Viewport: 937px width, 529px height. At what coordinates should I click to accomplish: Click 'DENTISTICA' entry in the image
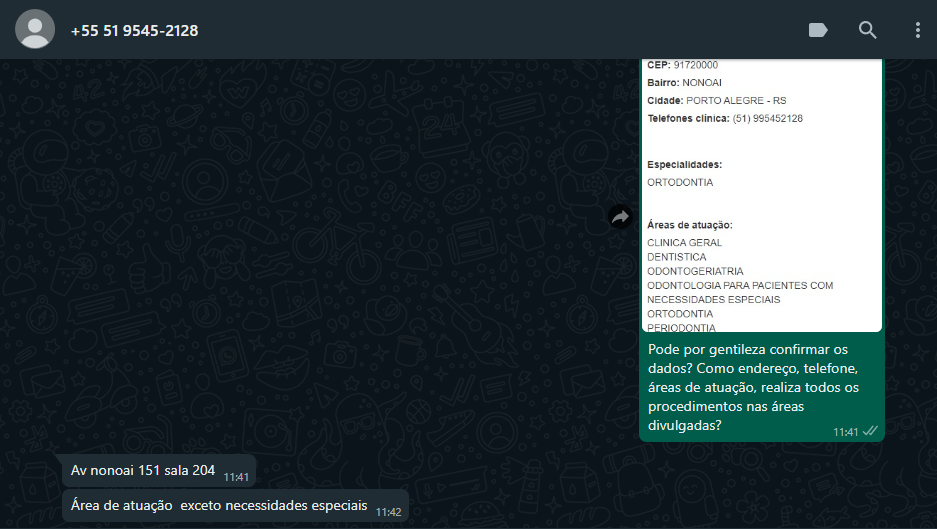pos(676,257)
